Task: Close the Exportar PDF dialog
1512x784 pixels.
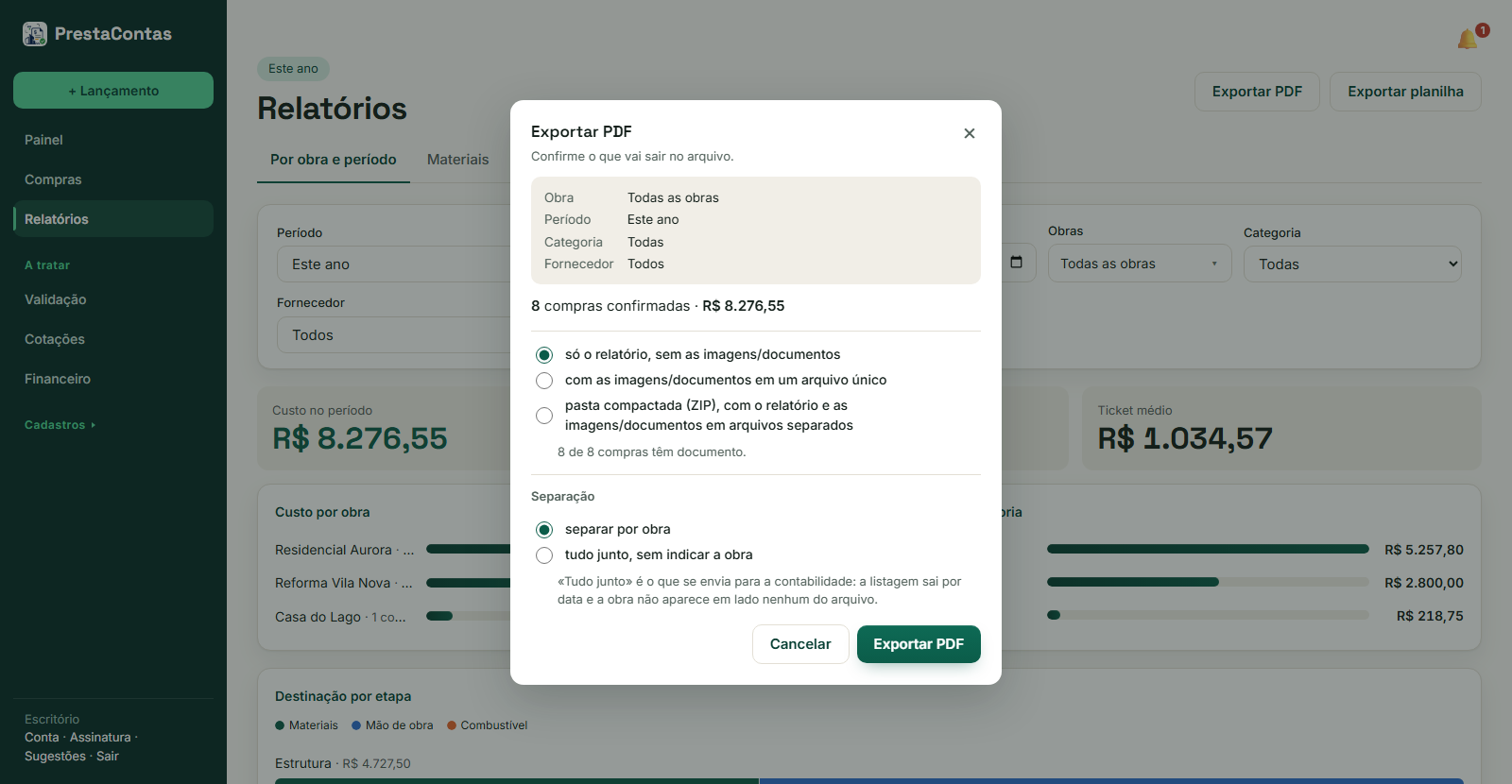Action: [x=969, y=133]
